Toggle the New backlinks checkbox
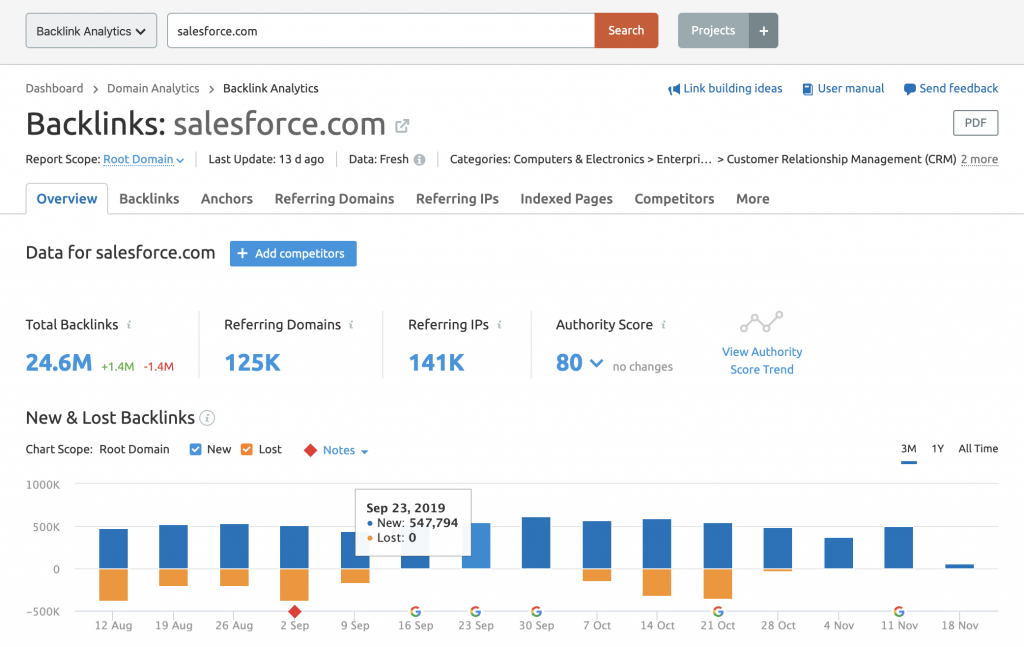The width and height of the screenshot is (1024, 647). (x=196, y=450)
